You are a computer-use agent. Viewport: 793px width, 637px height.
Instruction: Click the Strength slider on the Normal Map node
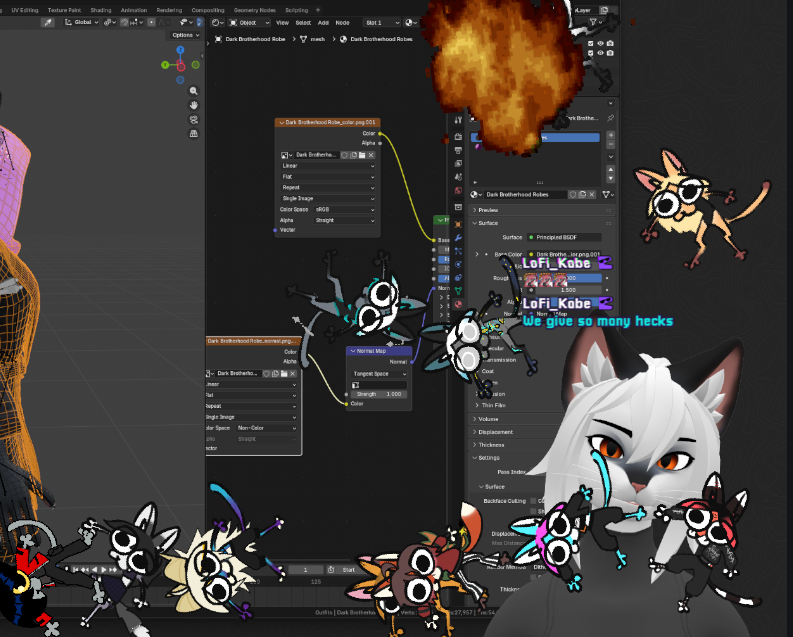(379, 394)
